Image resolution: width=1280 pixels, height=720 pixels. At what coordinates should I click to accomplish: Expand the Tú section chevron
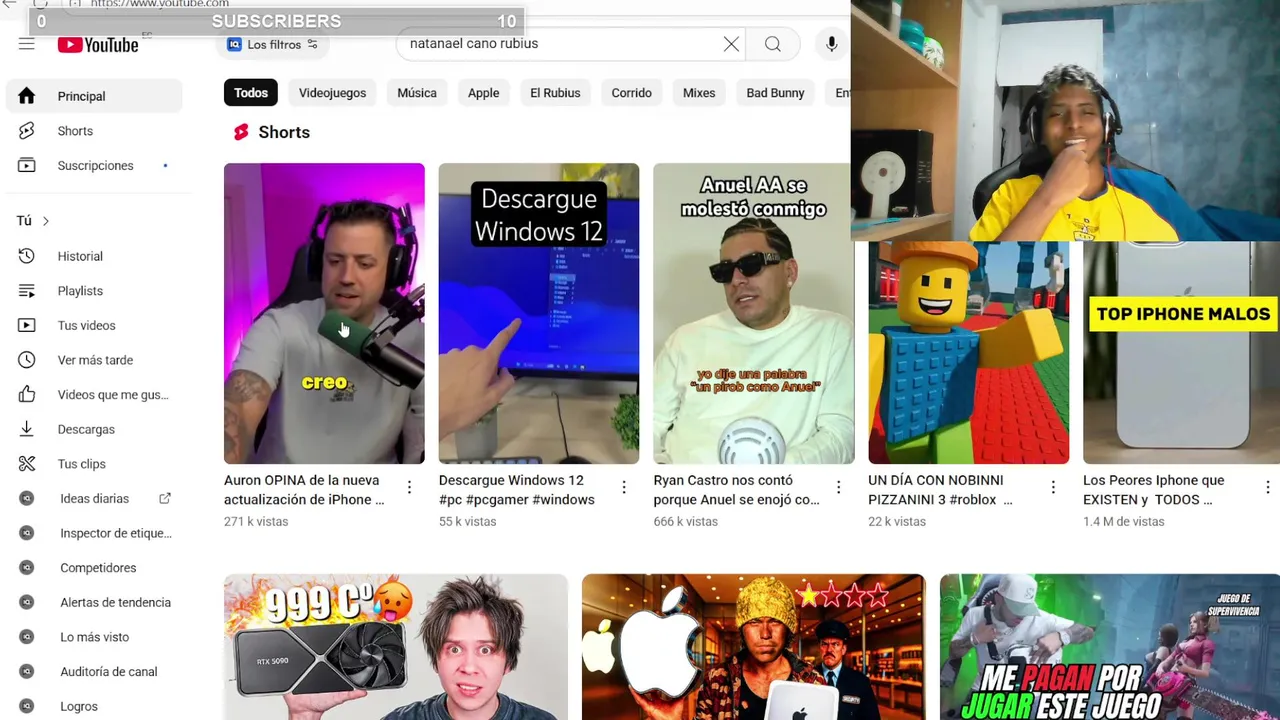(45, 221)
